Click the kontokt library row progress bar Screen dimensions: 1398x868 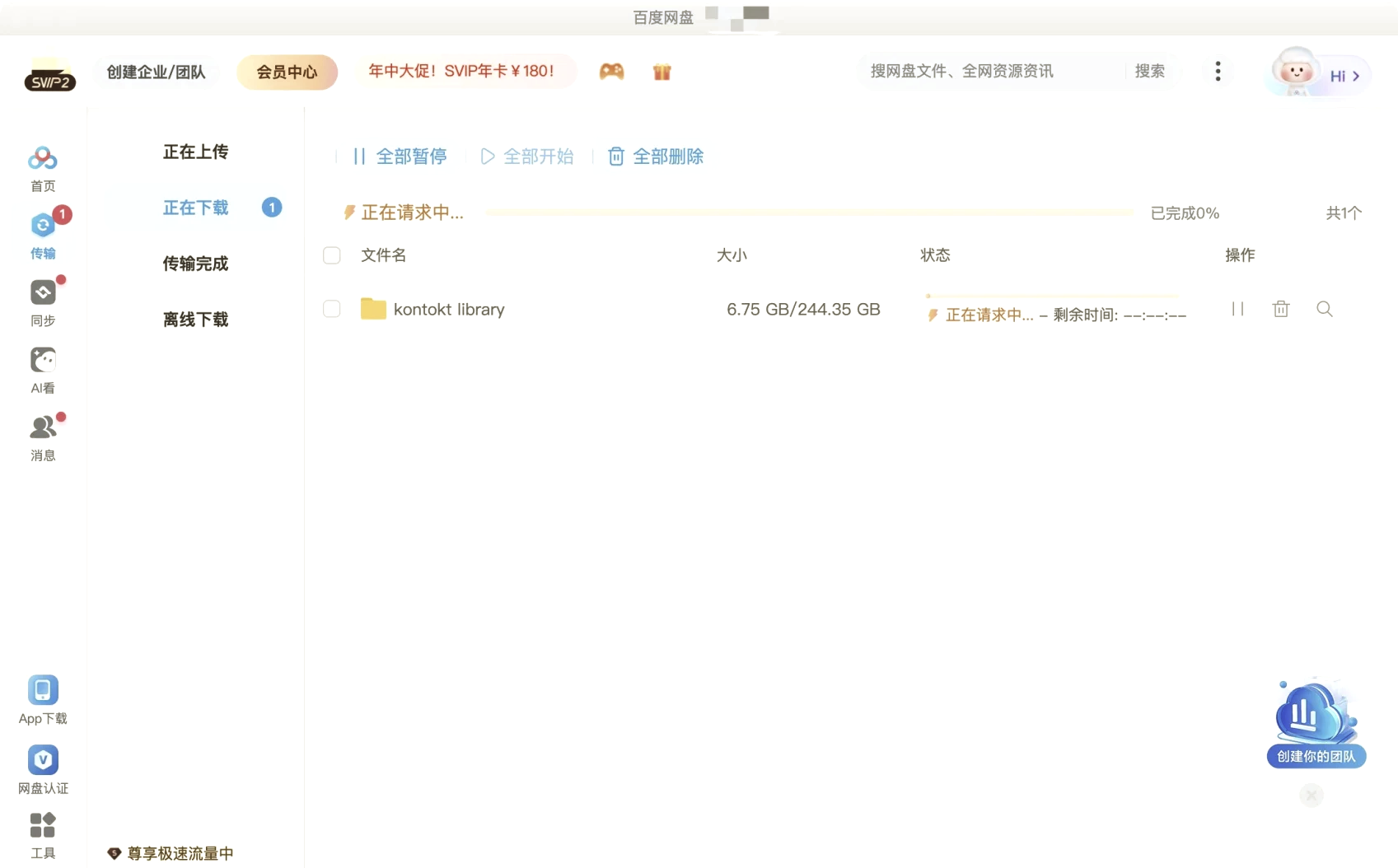click(1052, 296)
